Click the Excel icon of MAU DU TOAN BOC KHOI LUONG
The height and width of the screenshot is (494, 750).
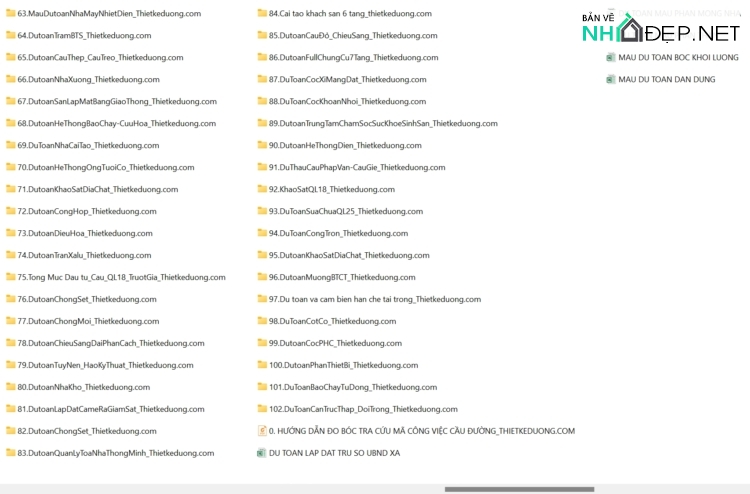[x=611, y=58]
